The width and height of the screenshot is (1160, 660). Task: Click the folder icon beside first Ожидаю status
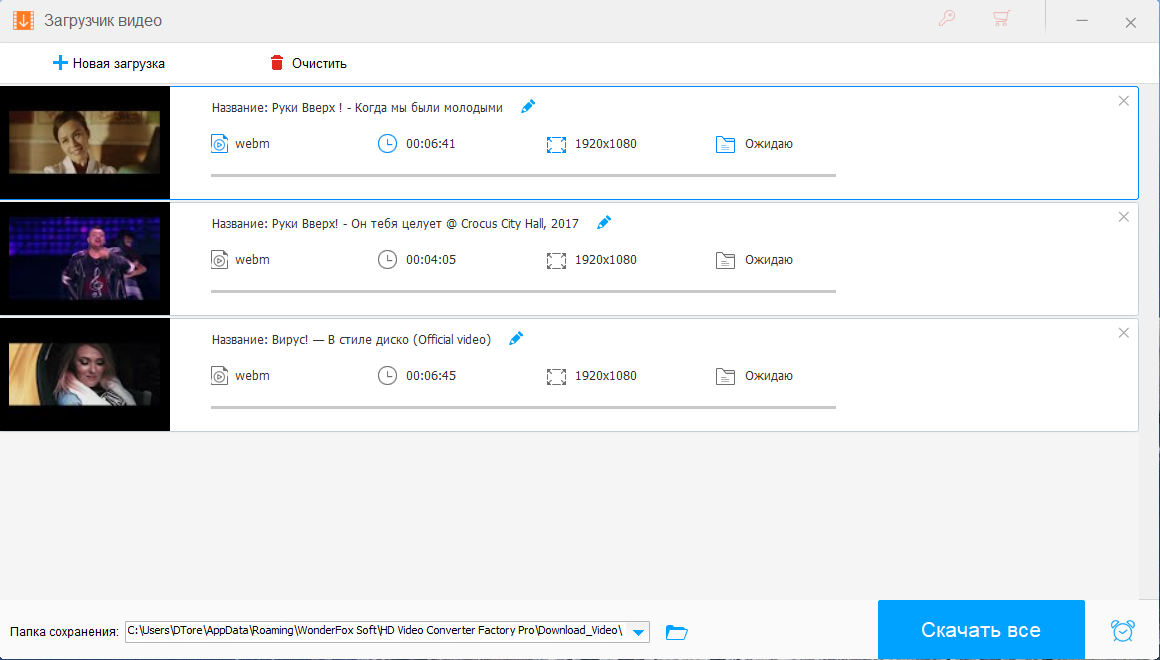[x=726, y=144]
